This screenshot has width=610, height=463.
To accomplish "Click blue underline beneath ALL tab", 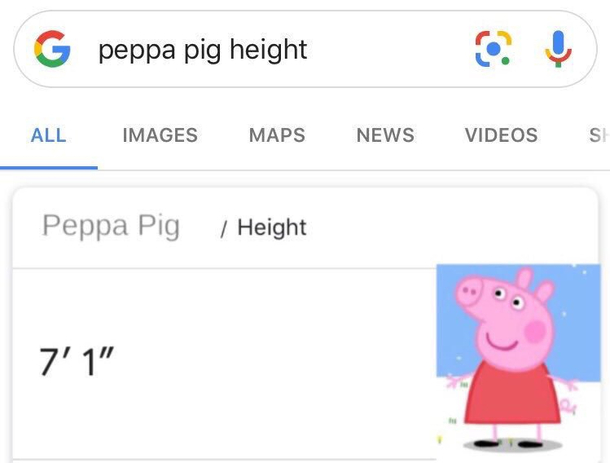I will (49, 168).
